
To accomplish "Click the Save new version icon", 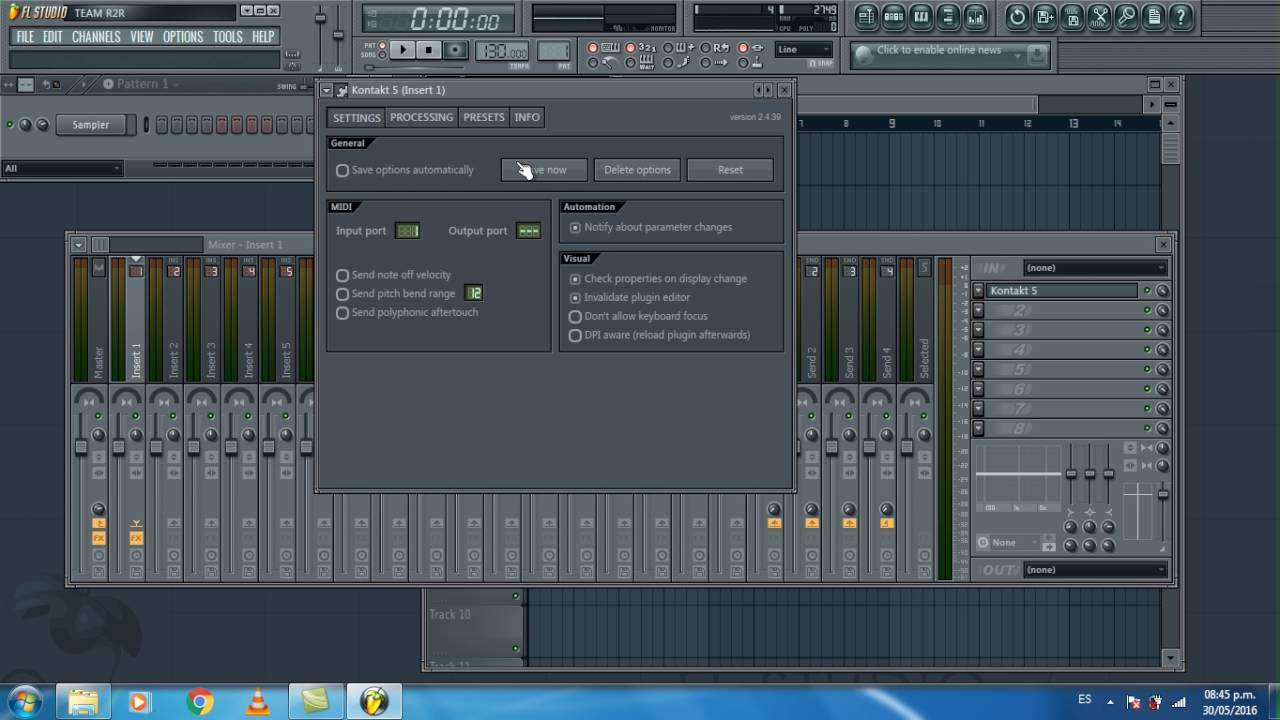I will pyautogui.click(x=1045, y=16).
